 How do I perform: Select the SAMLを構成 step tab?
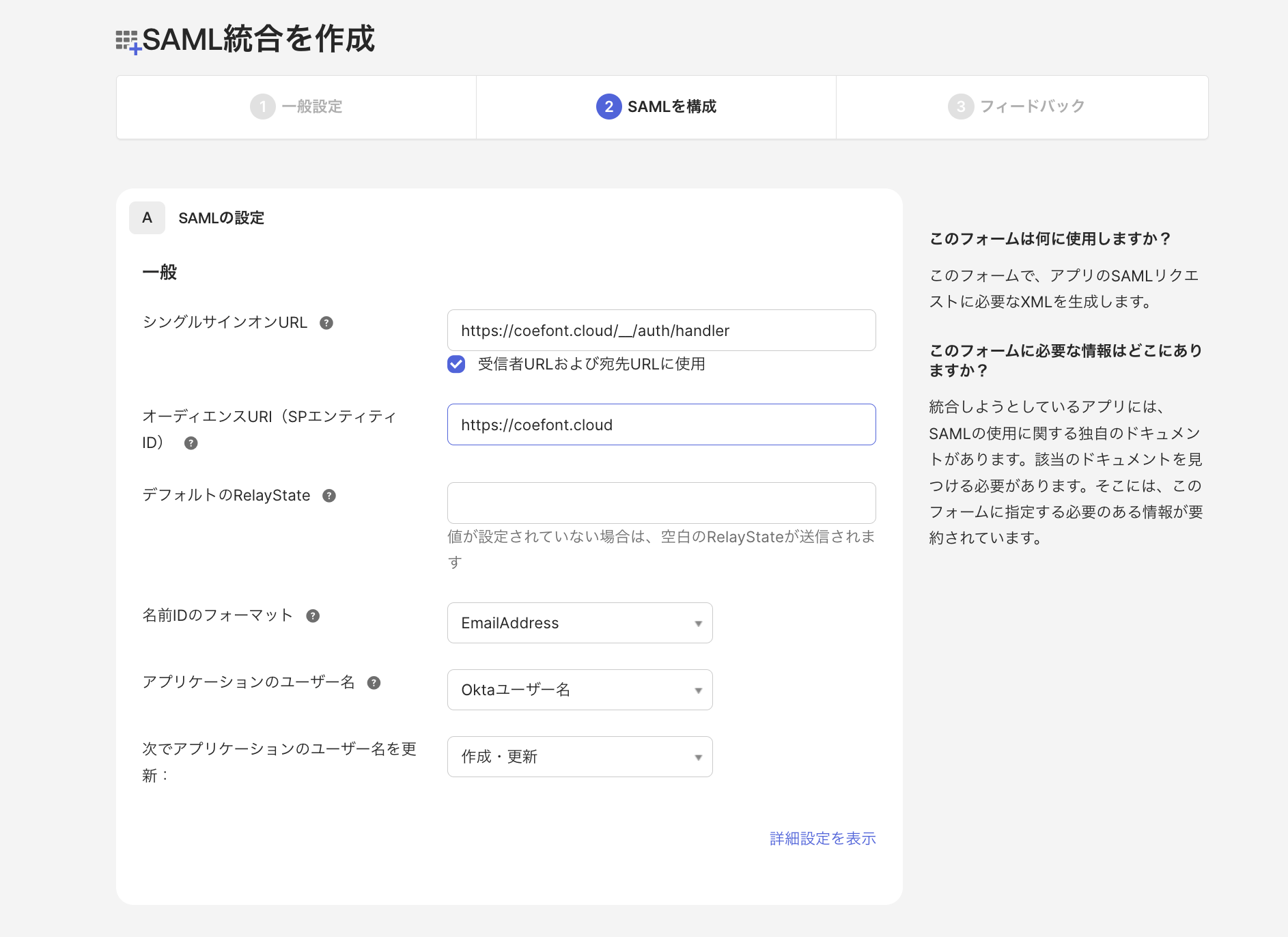tap(656, 107)
